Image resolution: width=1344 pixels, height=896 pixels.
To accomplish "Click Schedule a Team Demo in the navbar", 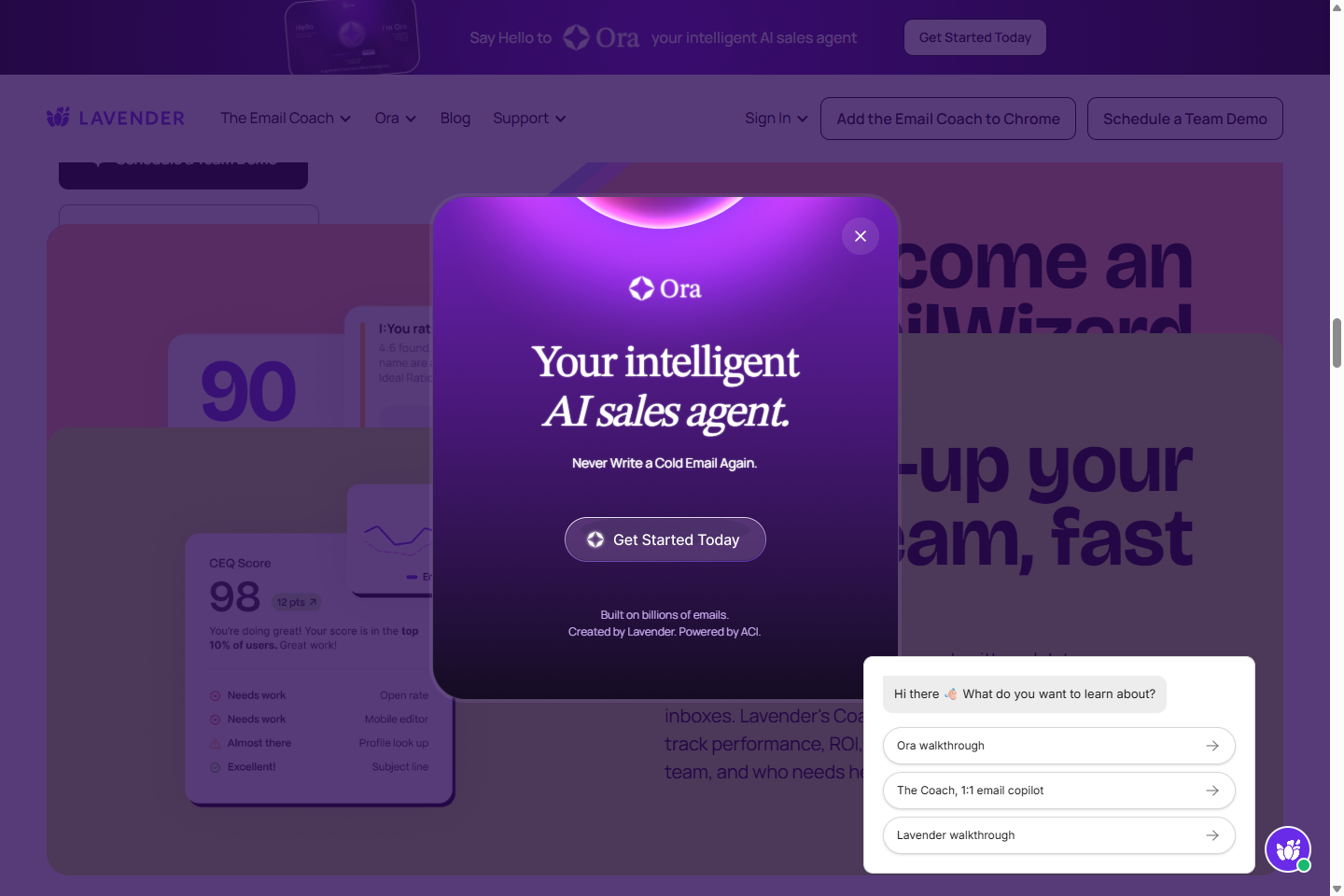I will (x=1184, y=119).
